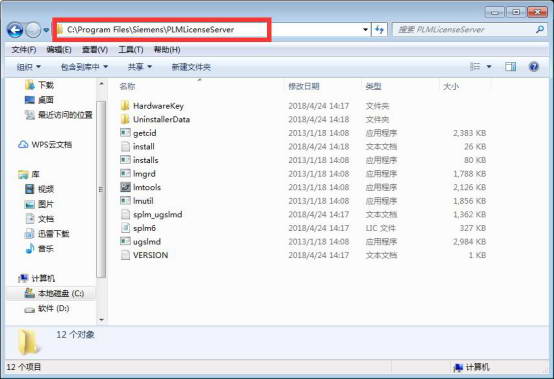554x379 pixels.
Task: Click the 文件夹 type of HardwareKey
Action: tap(377, 105)
